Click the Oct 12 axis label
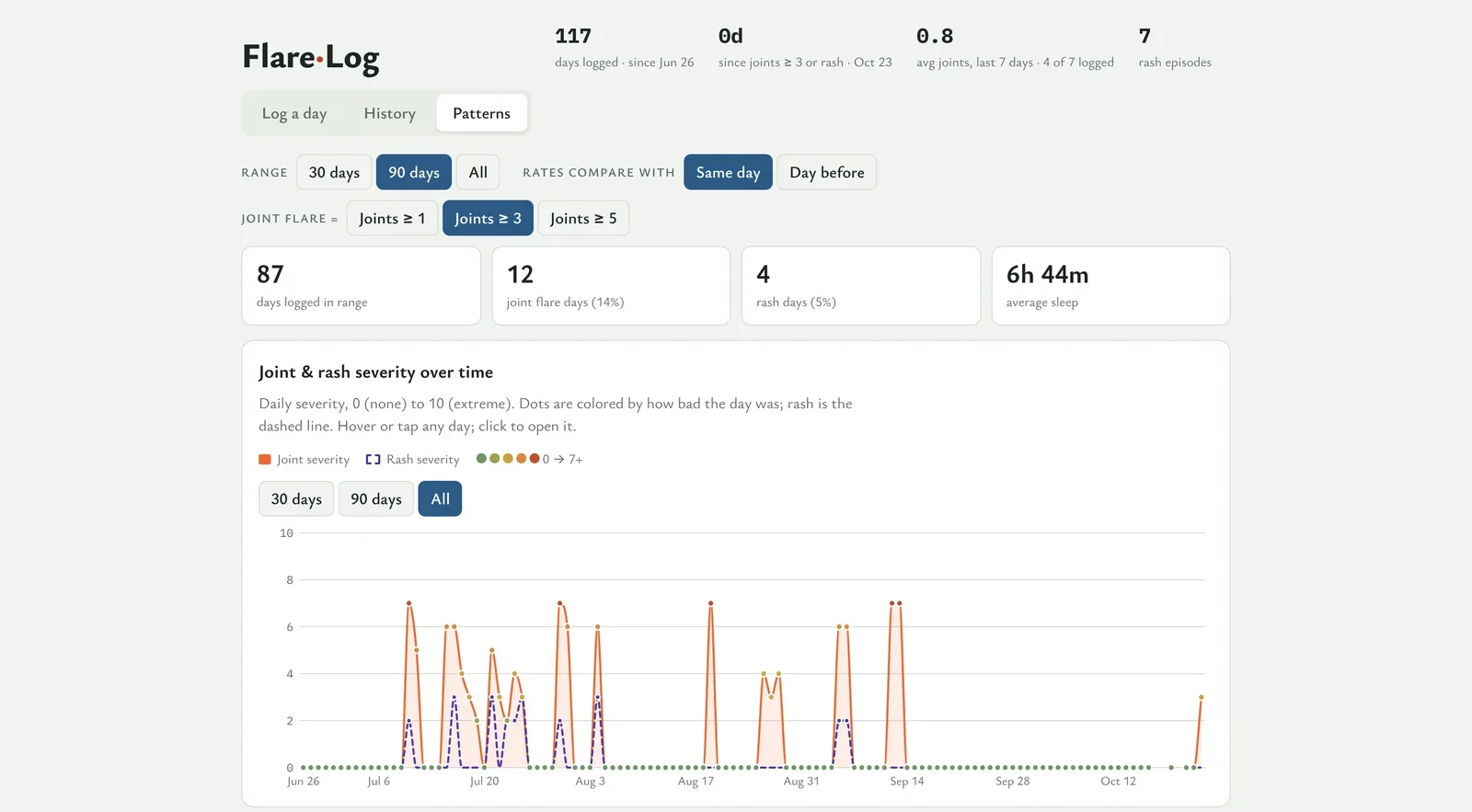Viewport: 1472px width, 812px height. click(x=1118, y=781)
